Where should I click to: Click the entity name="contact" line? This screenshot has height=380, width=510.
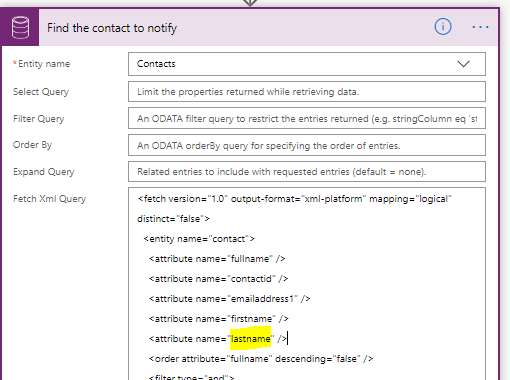(x=199, y=239)
